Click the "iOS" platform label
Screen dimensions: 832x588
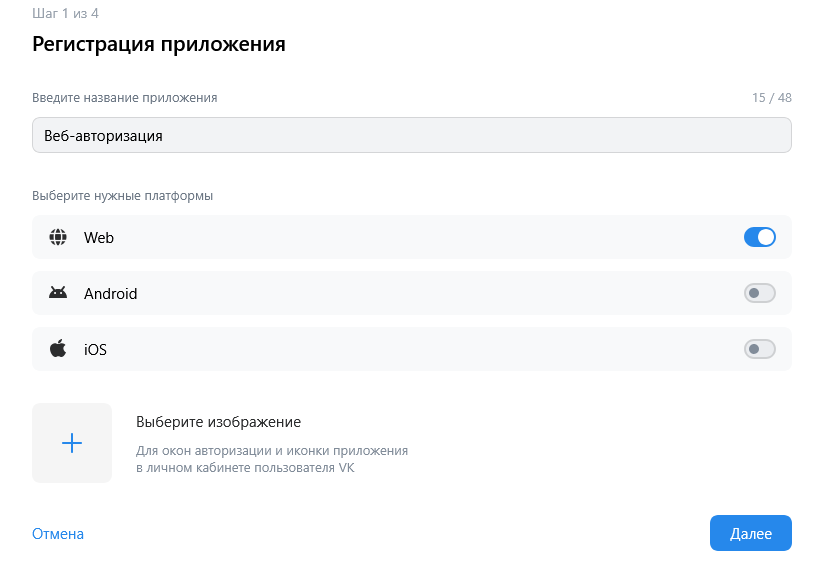(95, 350)
